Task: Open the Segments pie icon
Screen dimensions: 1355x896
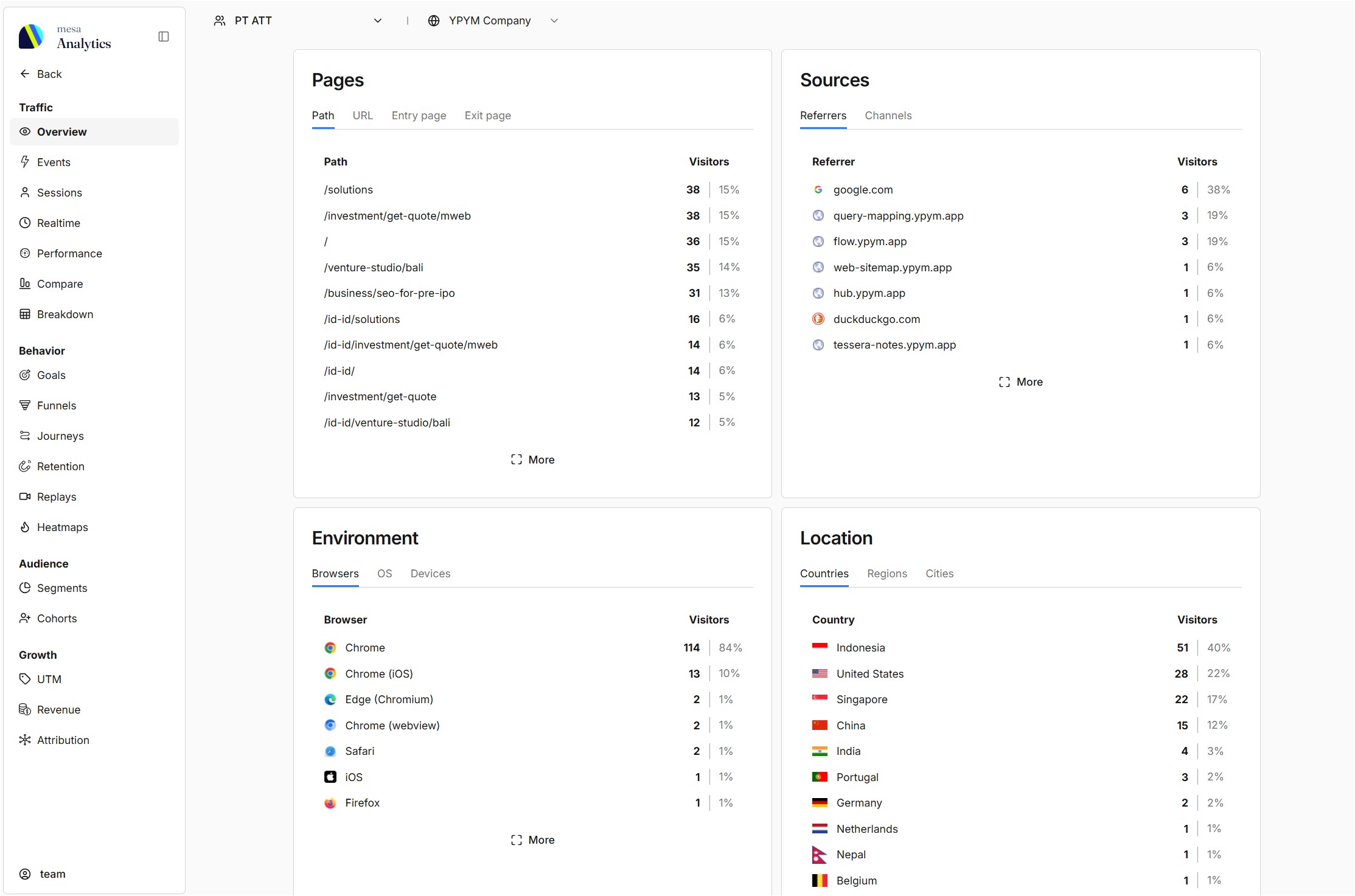Action: pos(25,588)
